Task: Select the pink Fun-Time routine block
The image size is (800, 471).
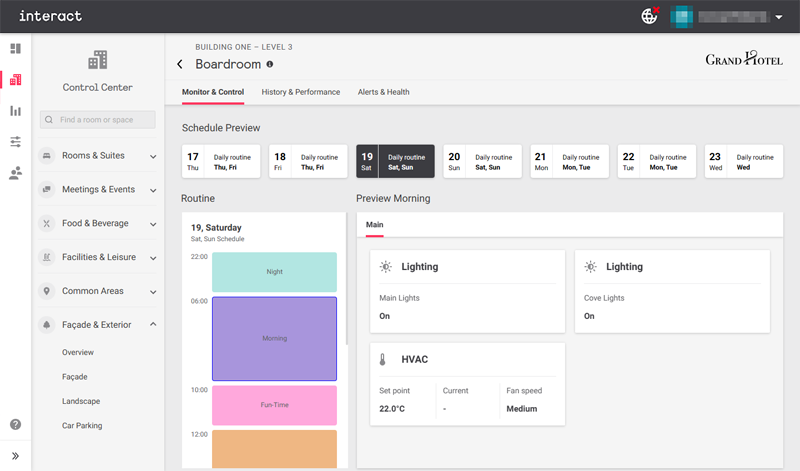Action: click(x=274, y=405)
